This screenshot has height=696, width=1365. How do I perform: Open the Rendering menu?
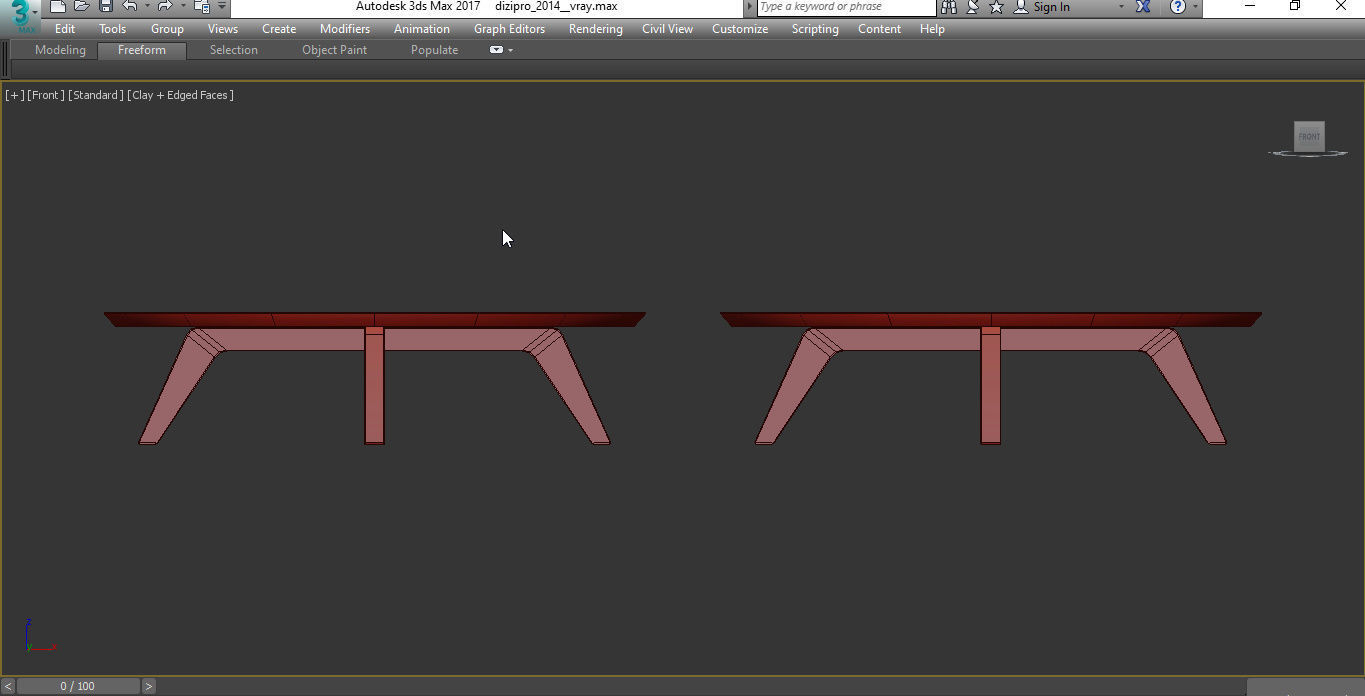pyautogui.click(x=595, y=29)
